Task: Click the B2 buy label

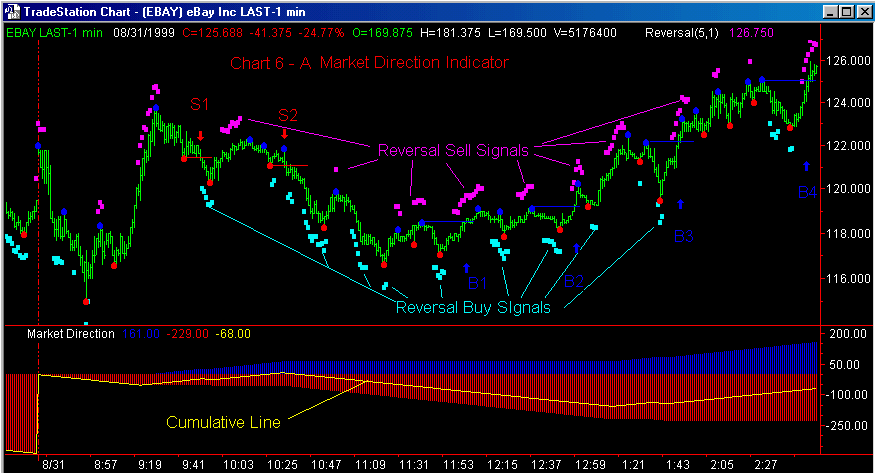Action: (x=574, y=281)
